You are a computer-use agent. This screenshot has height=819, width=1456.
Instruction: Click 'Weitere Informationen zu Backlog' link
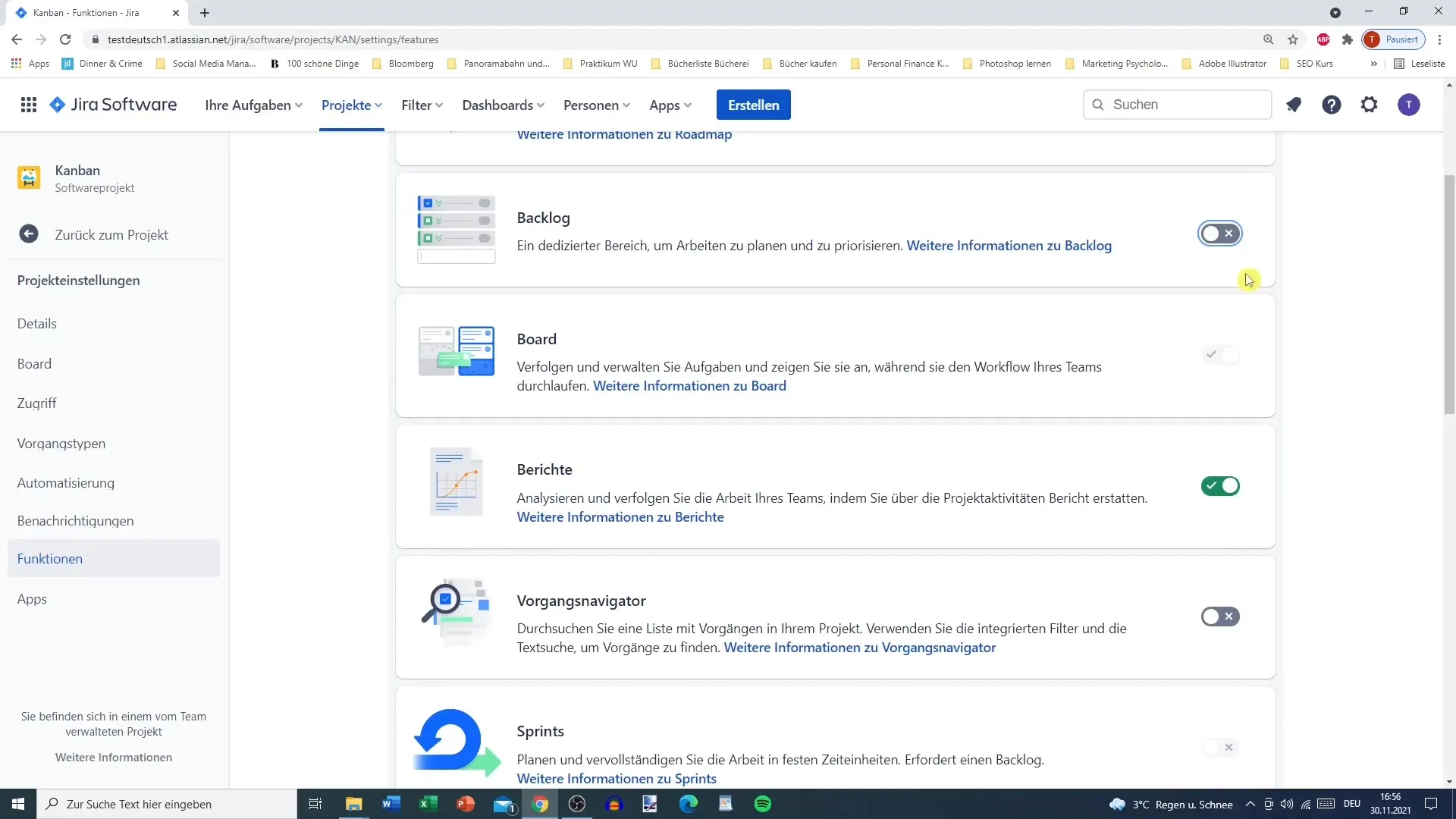(1008, 245)
